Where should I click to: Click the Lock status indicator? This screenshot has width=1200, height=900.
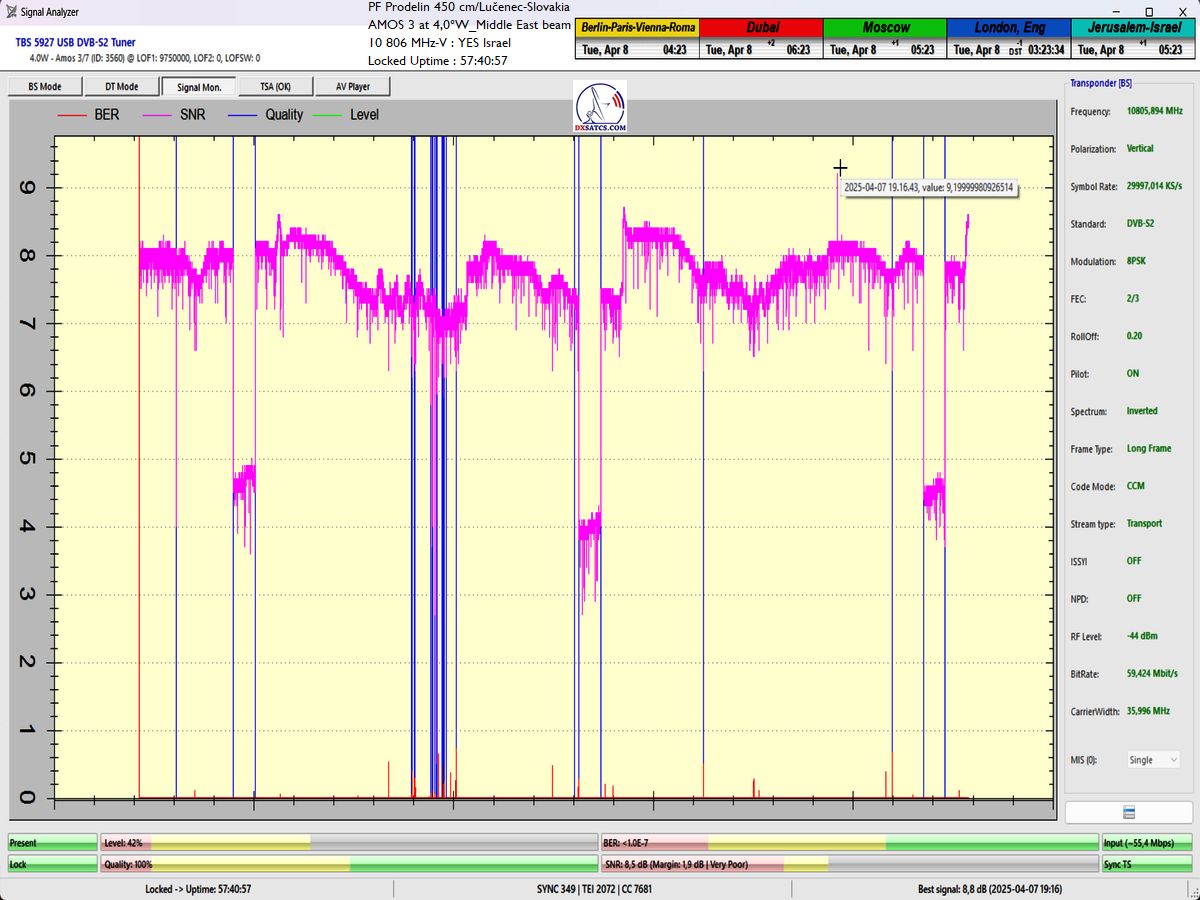[52, 864]
